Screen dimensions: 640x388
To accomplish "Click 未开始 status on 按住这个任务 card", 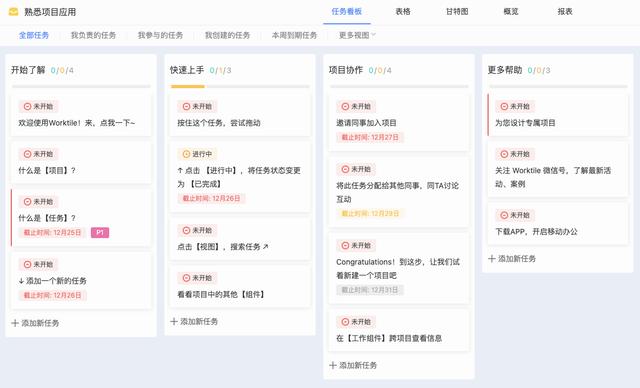I will (x=197, y=106).
